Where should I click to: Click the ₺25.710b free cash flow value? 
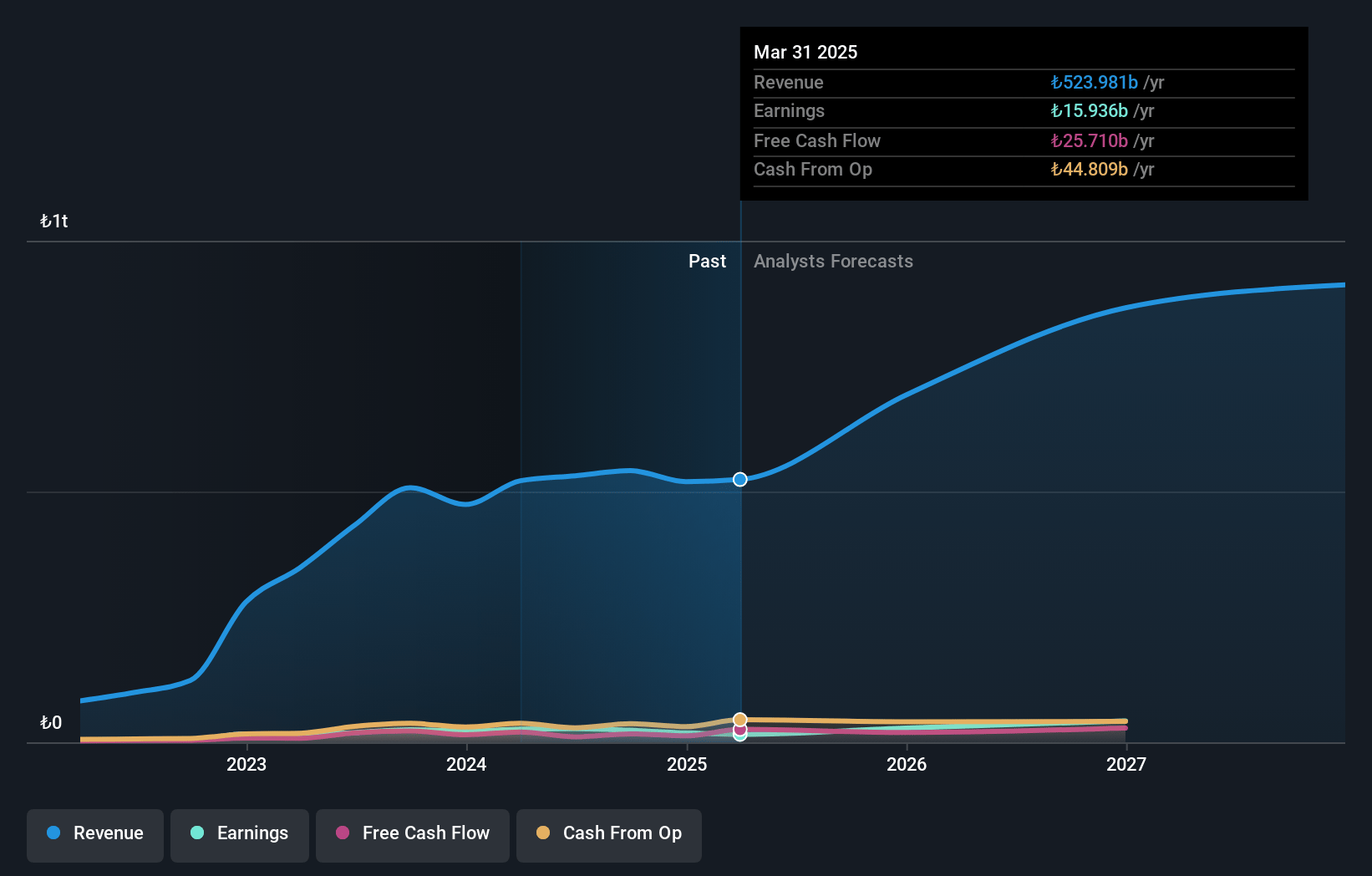pos(1089,140)
